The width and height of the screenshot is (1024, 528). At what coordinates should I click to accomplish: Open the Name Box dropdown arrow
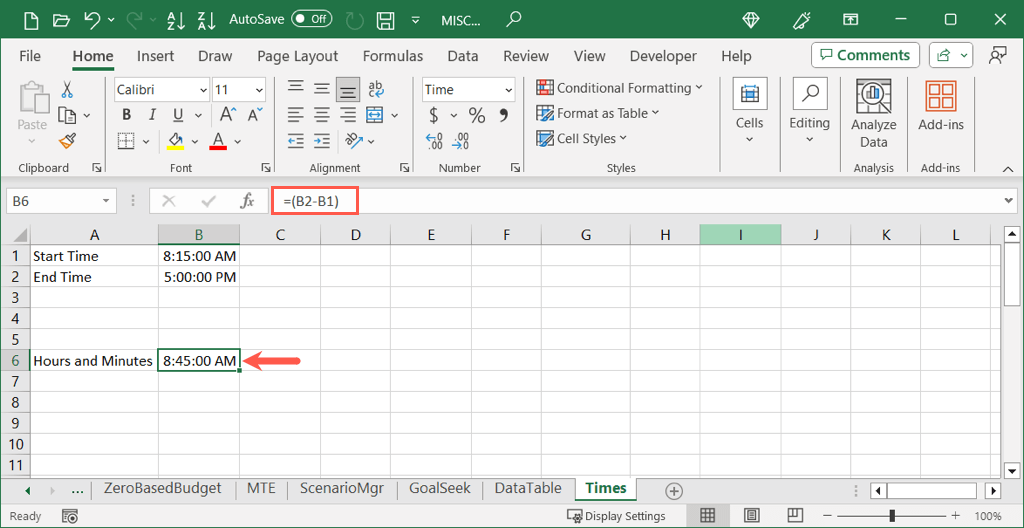point(106,202)
